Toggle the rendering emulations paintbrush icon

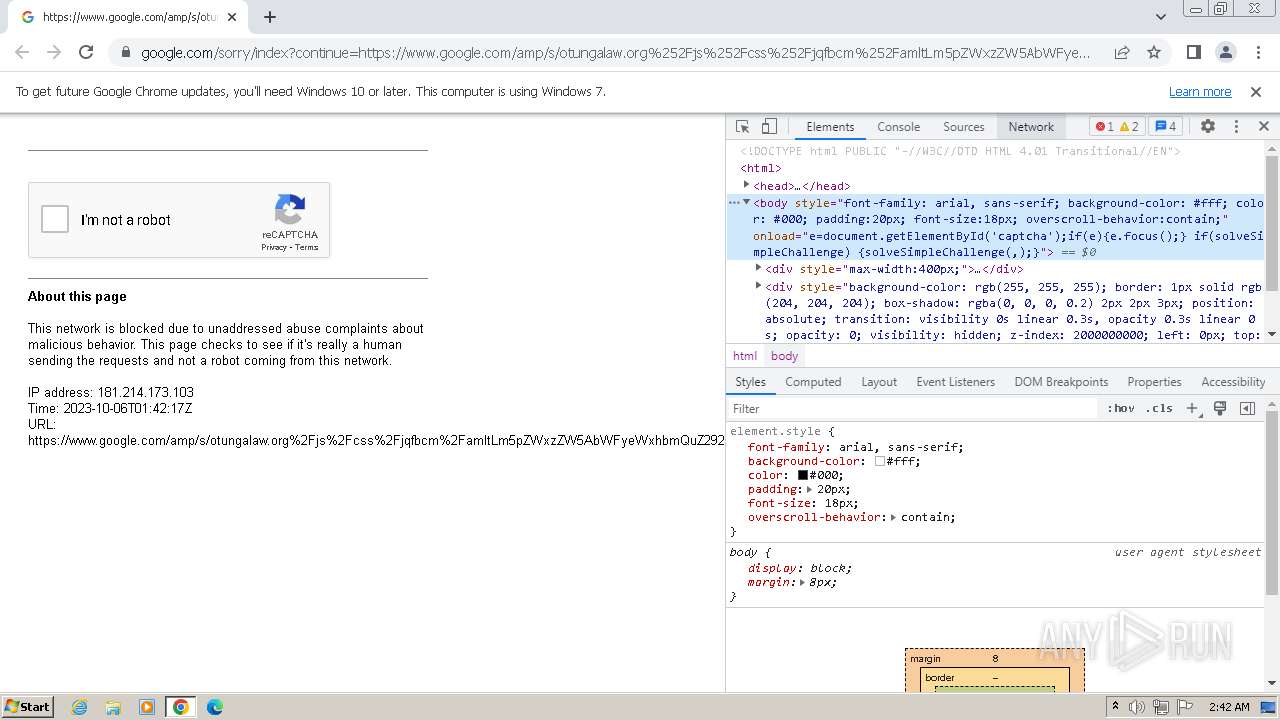pos(1220,408)
